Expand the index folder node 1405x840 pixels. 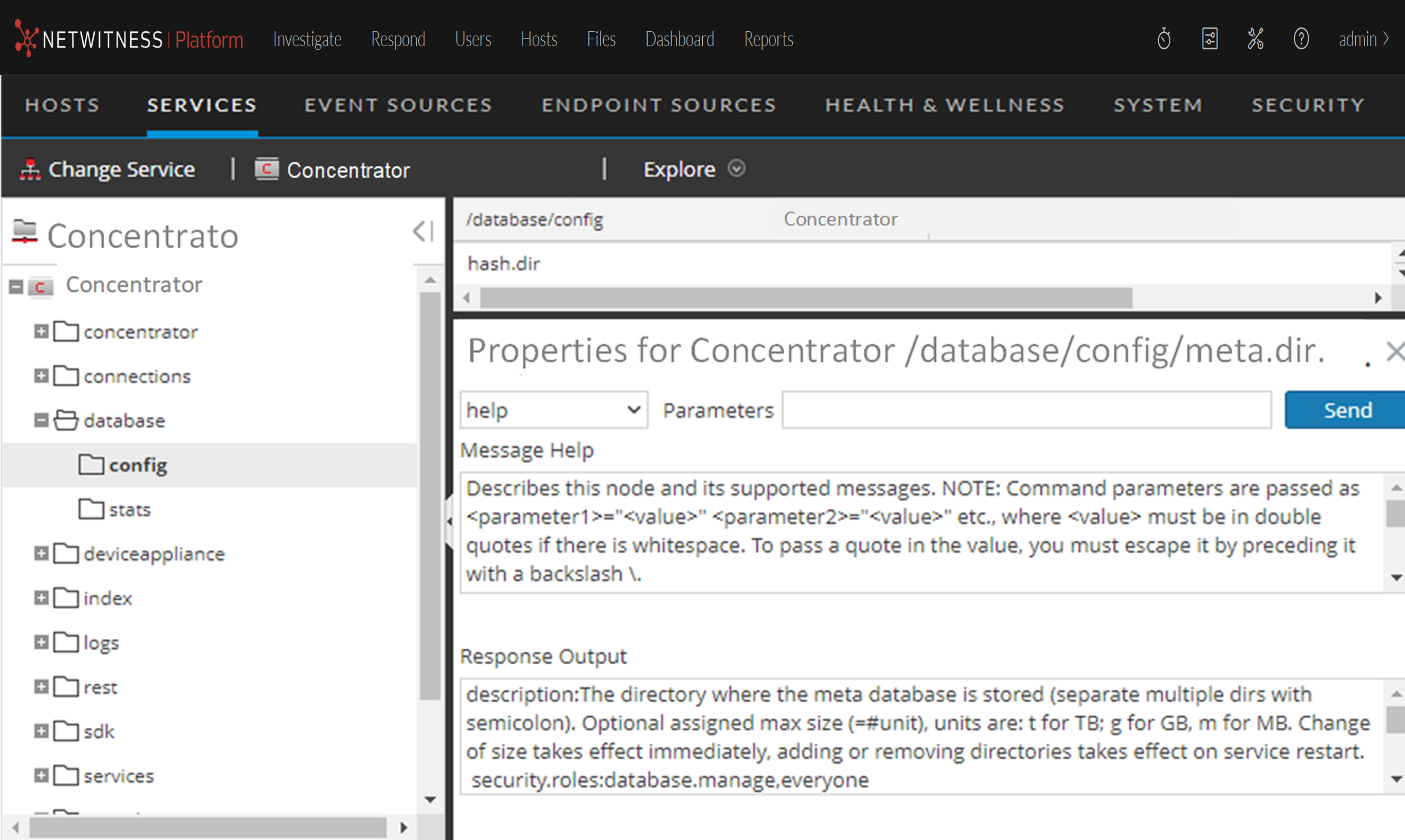pos(41,597)
